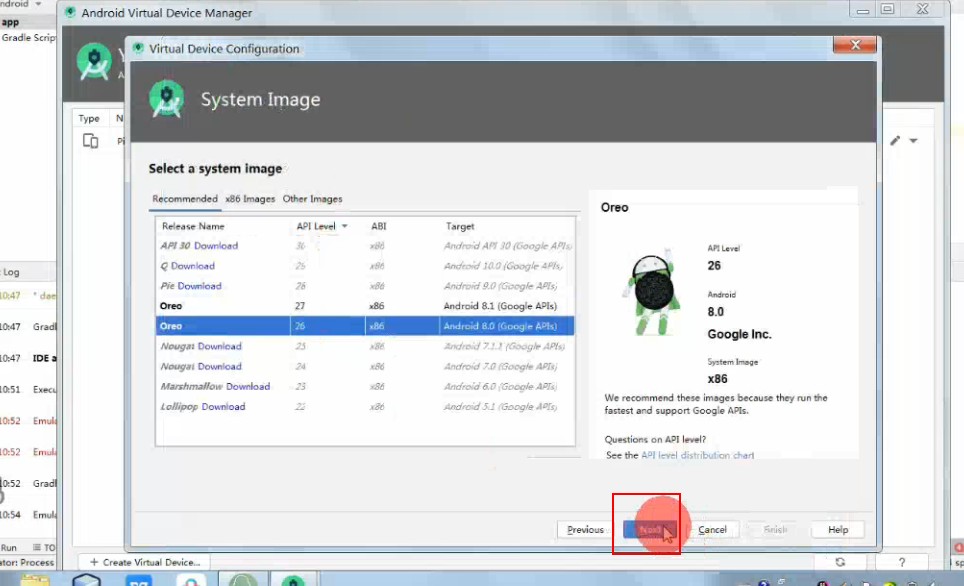Click the Type column header in AVD Manager
The image size is (964, 586).
(x=89, y=118)
